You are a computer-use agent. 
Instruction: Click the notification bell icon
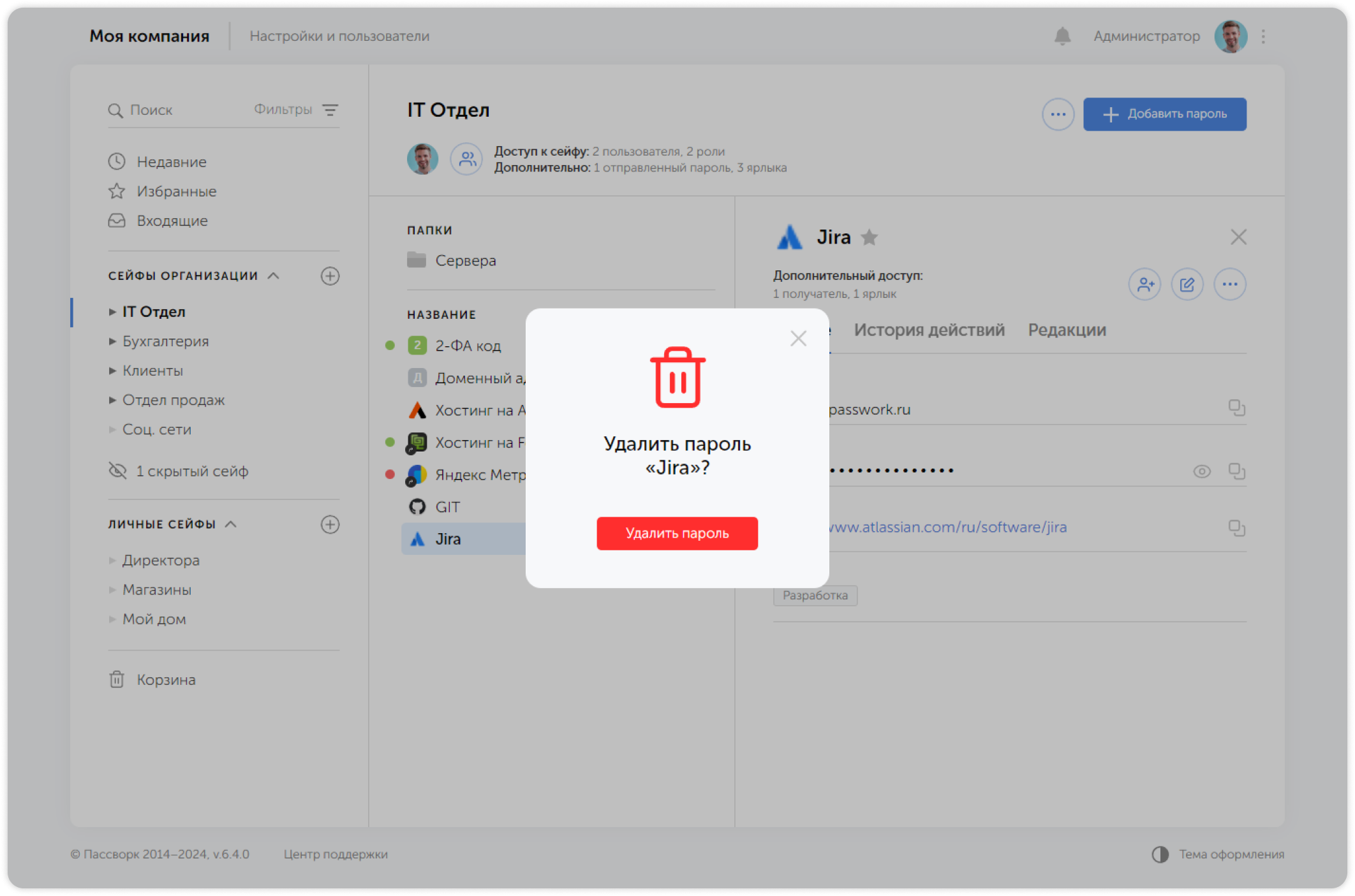point(1062,36)
